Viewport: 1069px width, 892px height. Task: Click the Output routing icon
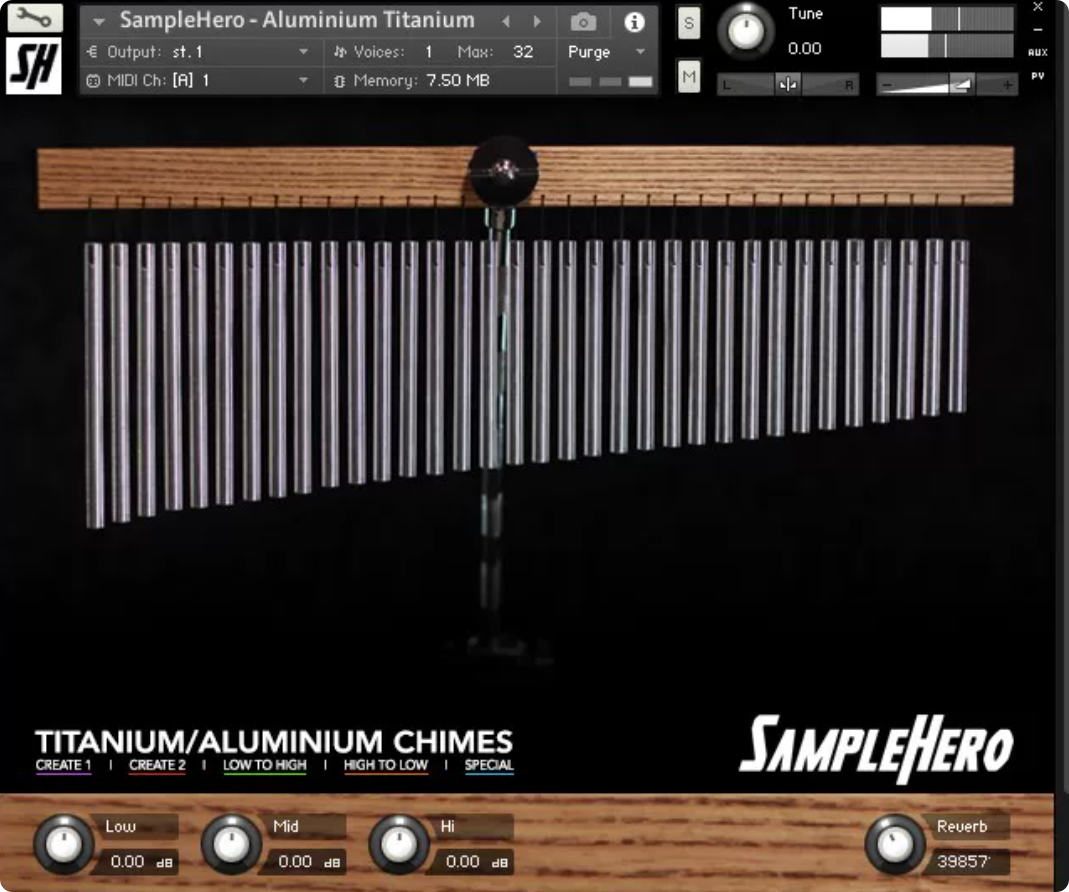[93, 52]
